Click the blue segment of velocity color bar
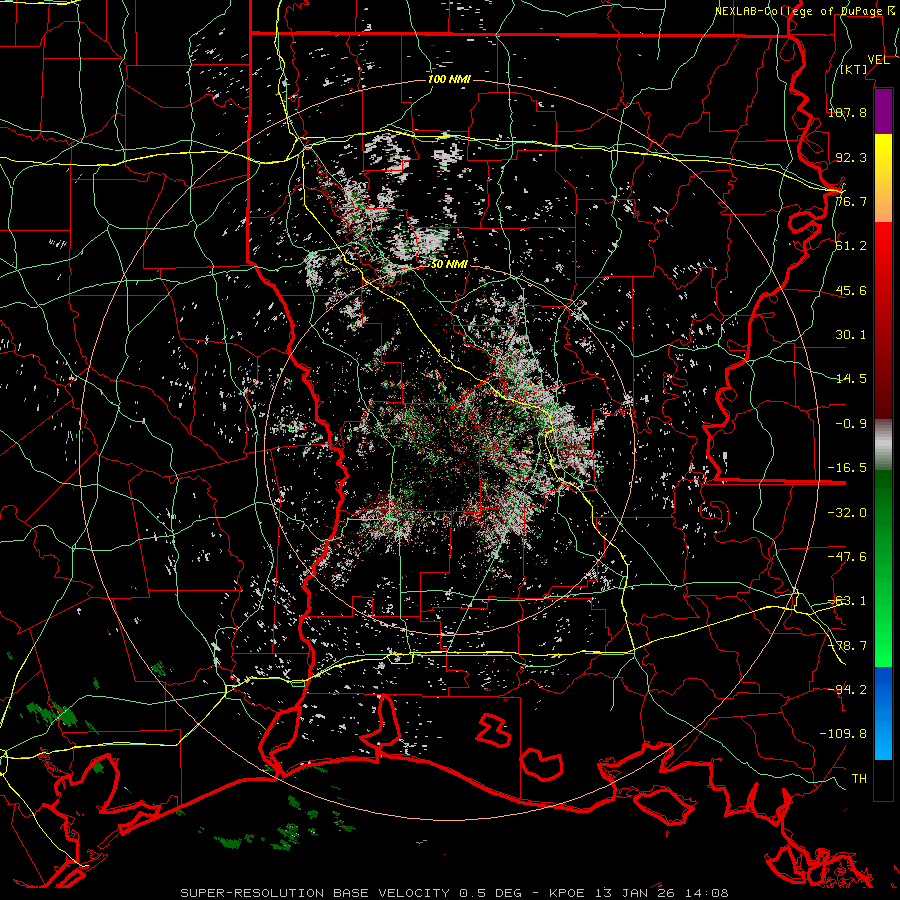 (883, 713)
